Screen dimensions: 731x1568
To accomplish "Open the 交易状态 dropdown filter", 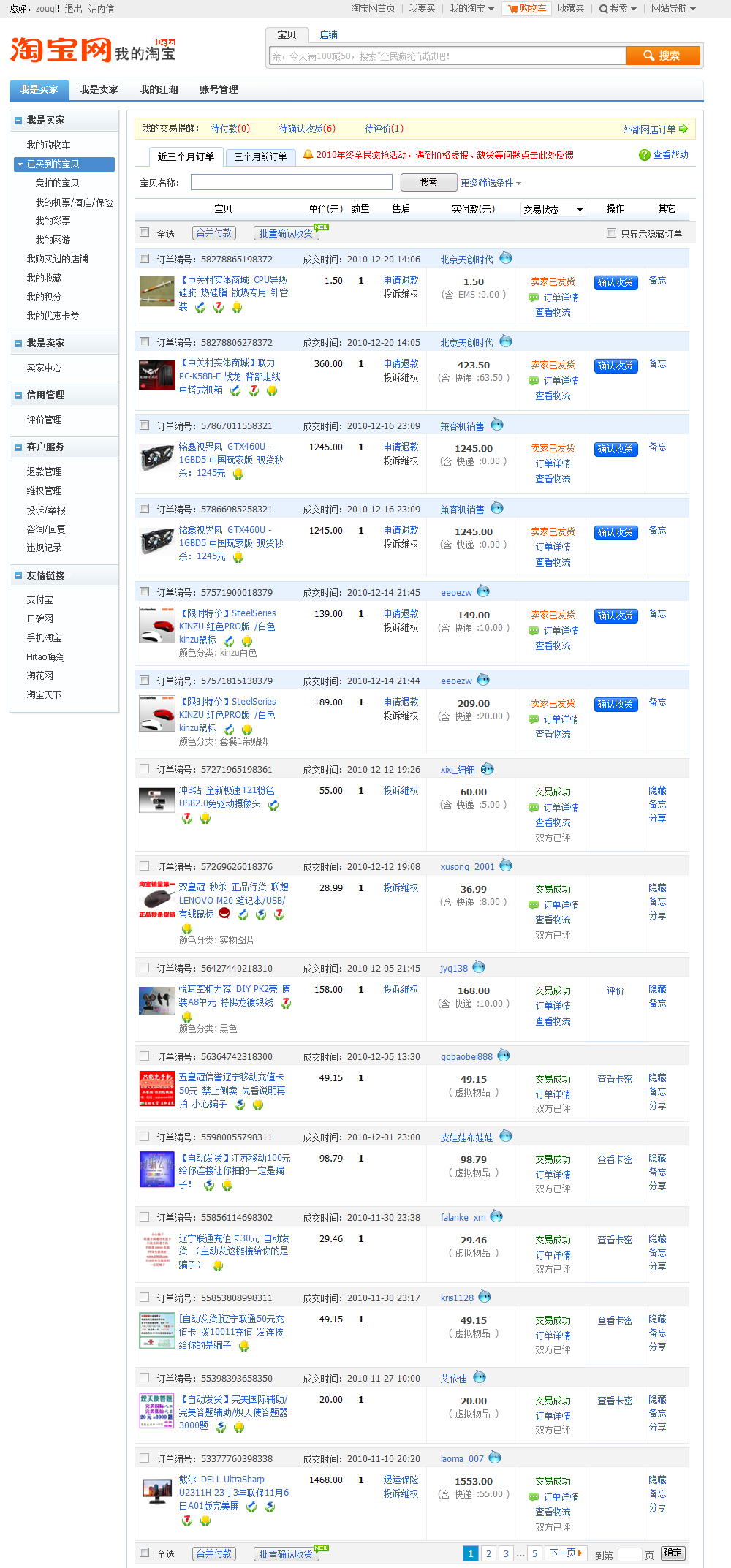I will click(553, 209).
